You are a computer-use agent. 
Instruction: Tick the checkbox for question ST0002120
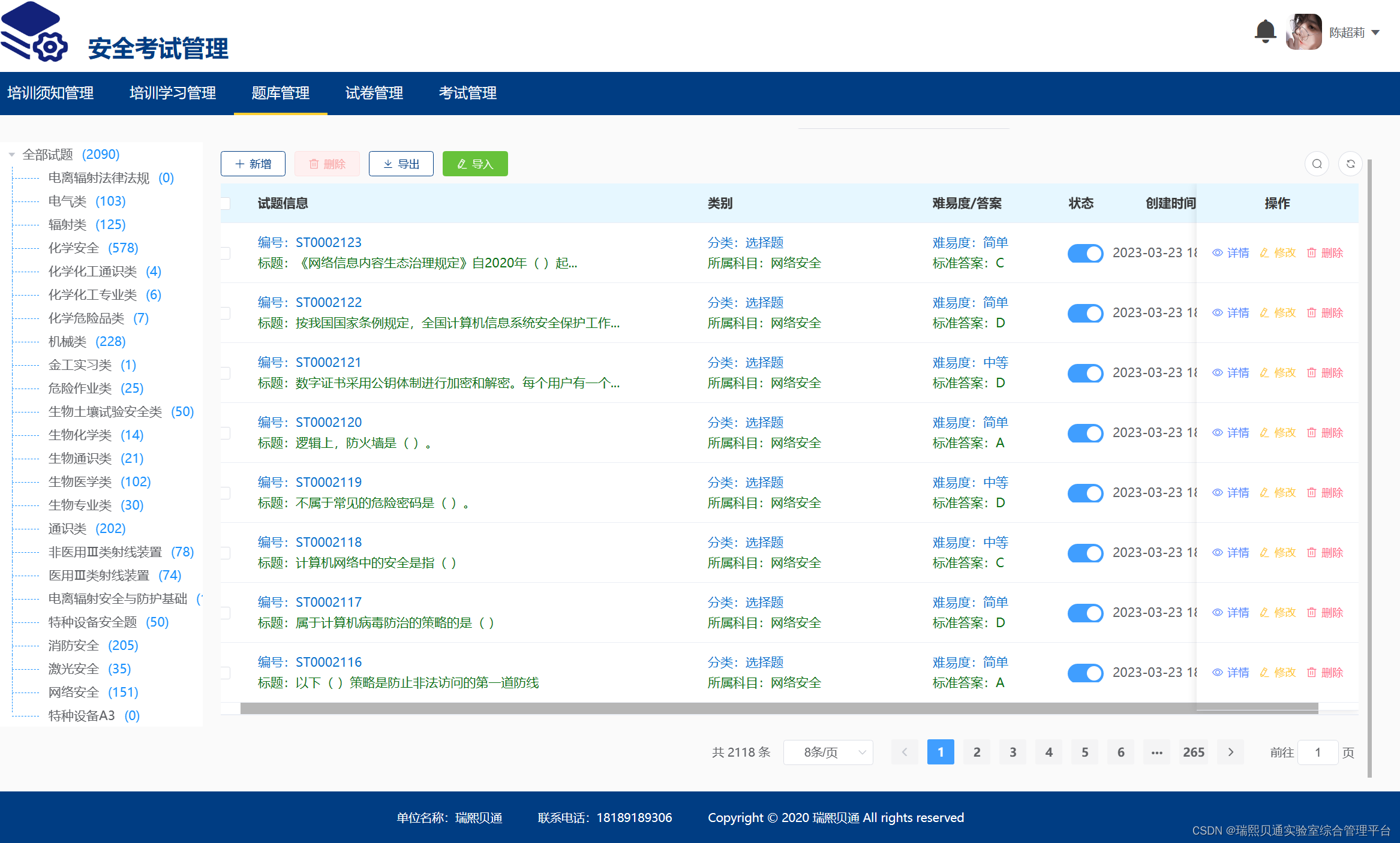click(x=226, y=433)
